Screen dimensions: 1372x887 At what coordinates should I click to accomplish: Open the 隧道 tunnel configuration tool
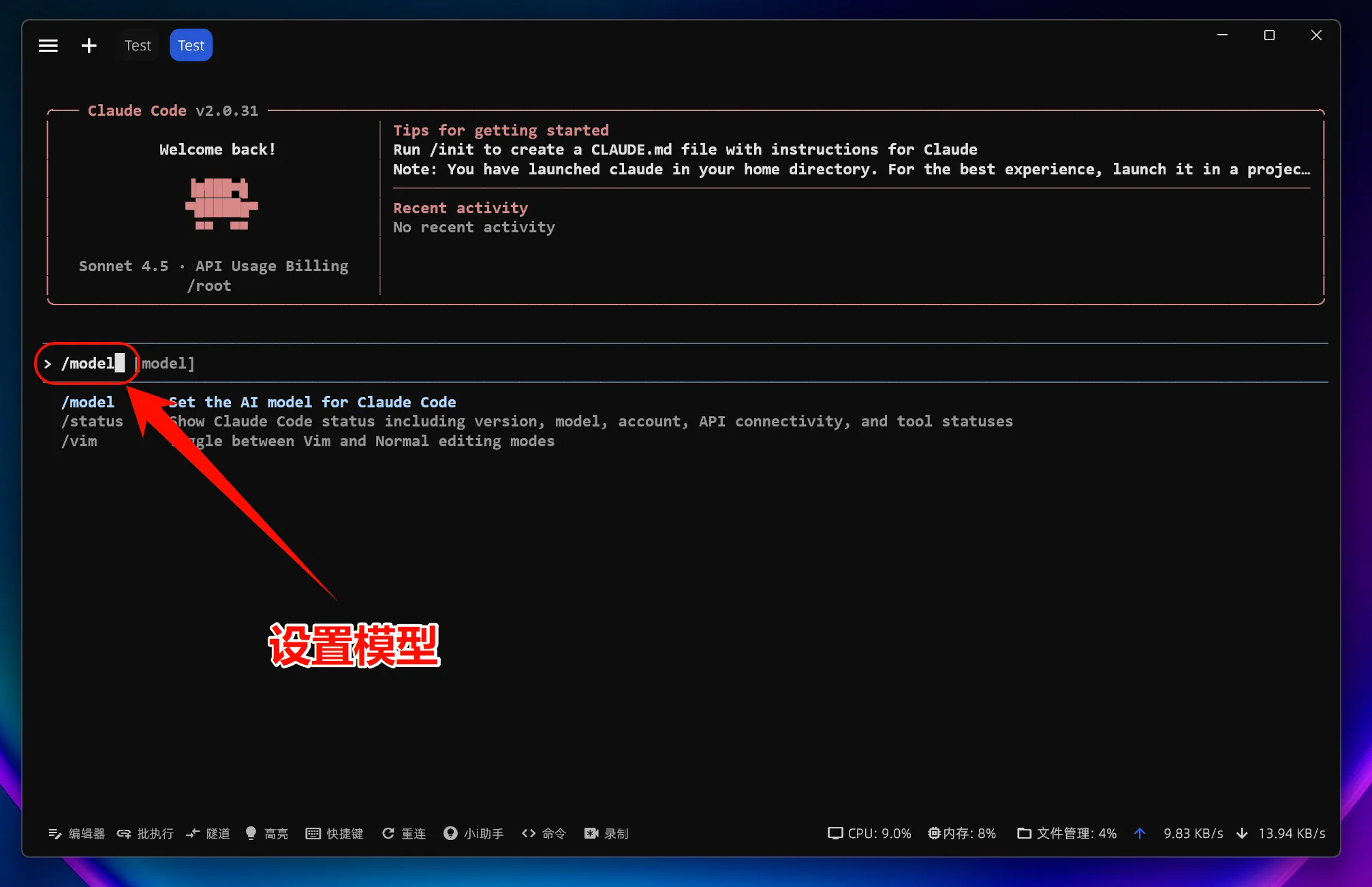coord(208,833)
